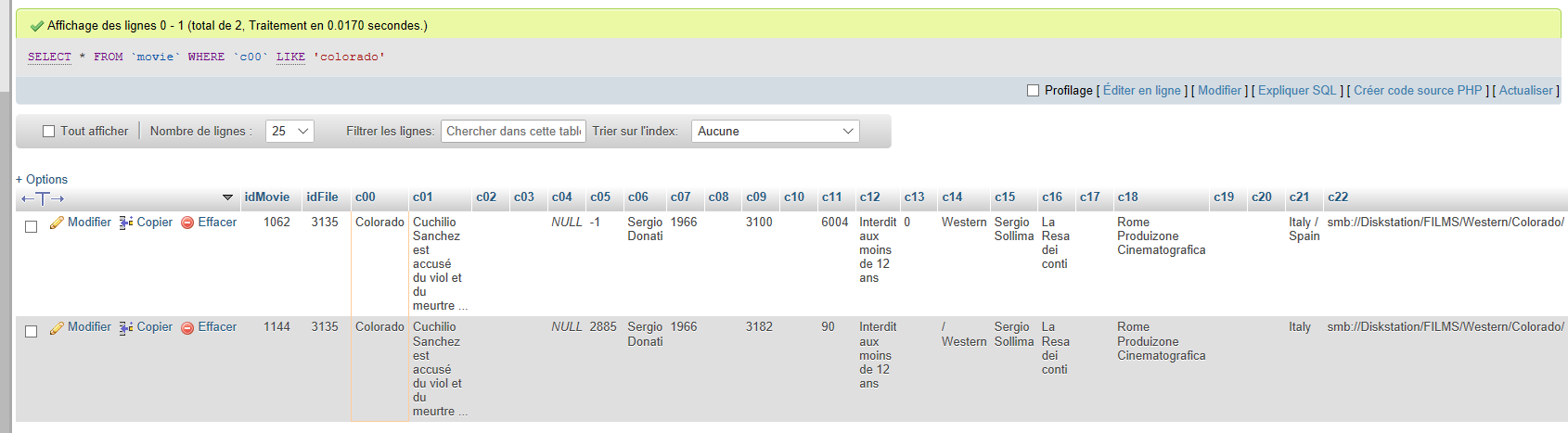Screen dimensions: 1568x433
Task: Click the pencil icon for row 1144
Action: click(x=57, y=327)
